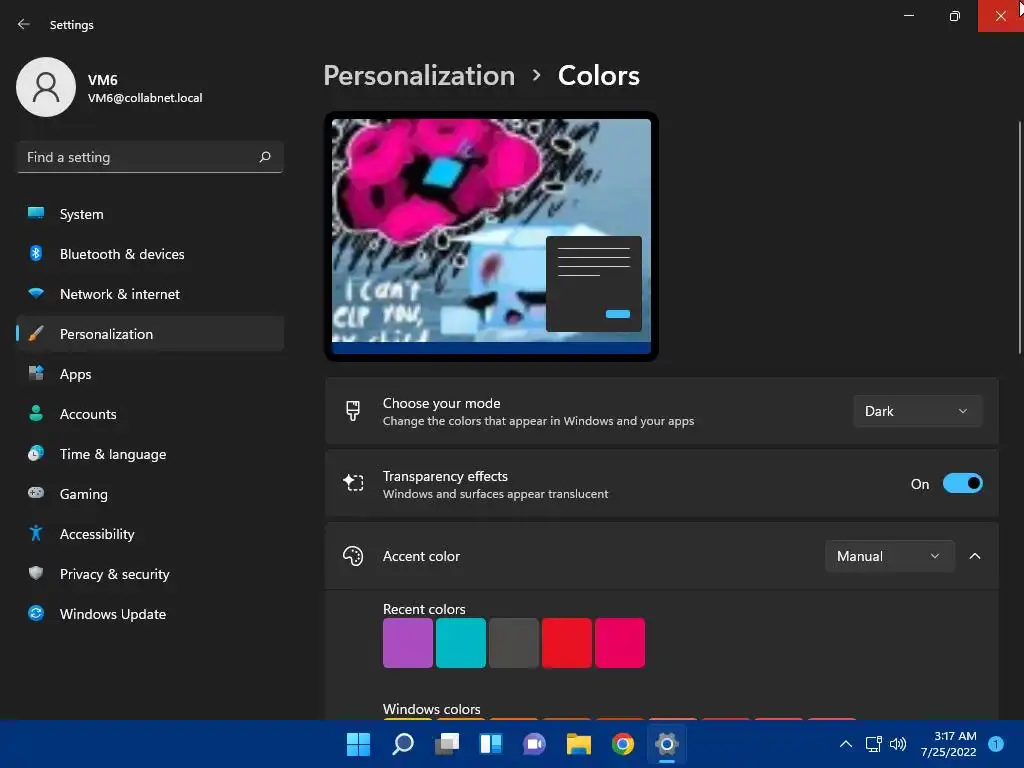This screenshot has width=1024, height=768.
Task: Select the red recent color swatch
Action: [566, 643]
